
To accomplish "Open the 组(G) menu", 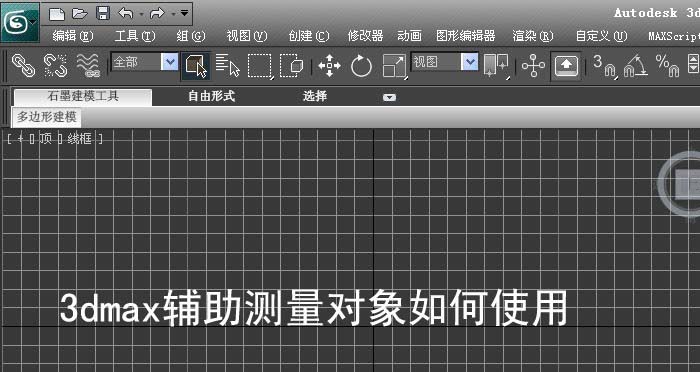I will tap(191, 36).
